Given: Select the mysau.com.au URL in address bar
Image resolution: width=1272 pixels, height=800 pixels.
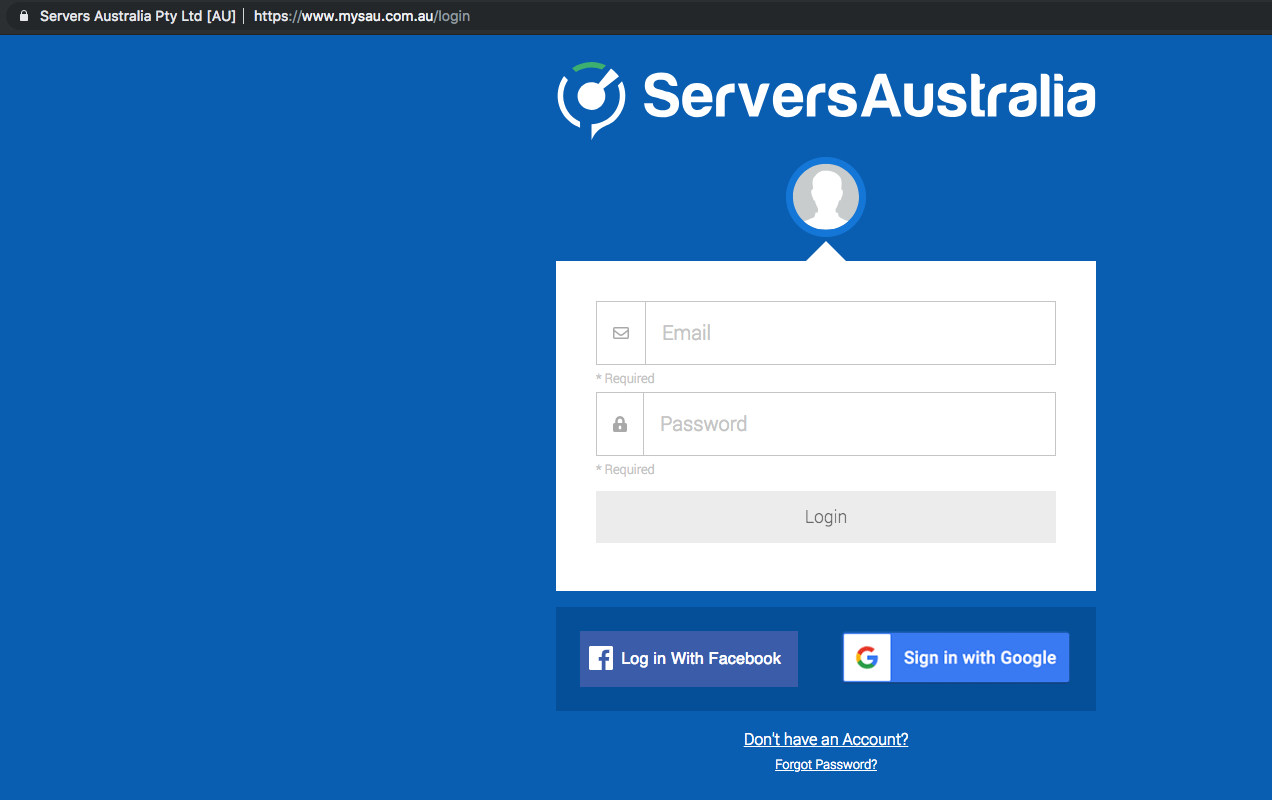Looking at the screenshot, I should point(361,16).
